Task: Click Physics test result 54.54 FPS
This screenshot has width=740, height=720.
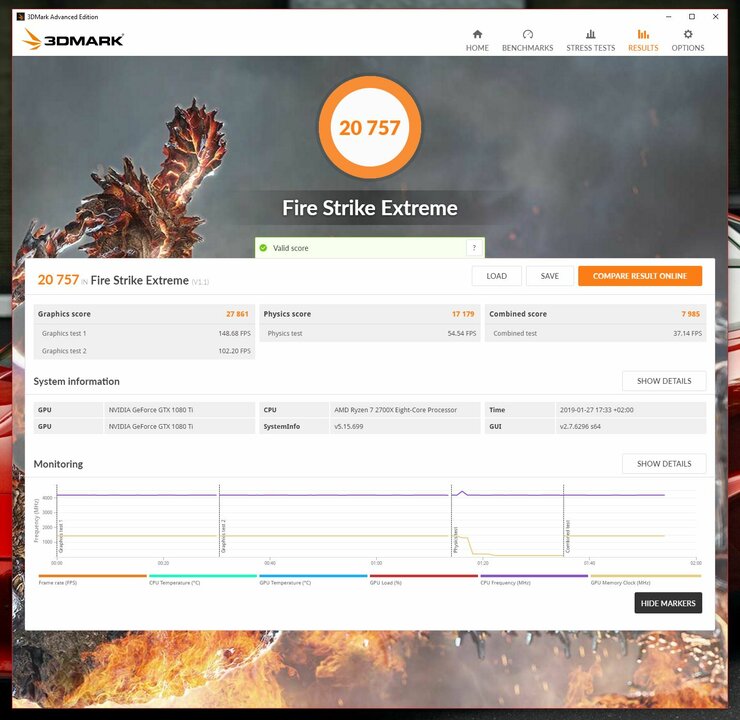Action: 462,333
